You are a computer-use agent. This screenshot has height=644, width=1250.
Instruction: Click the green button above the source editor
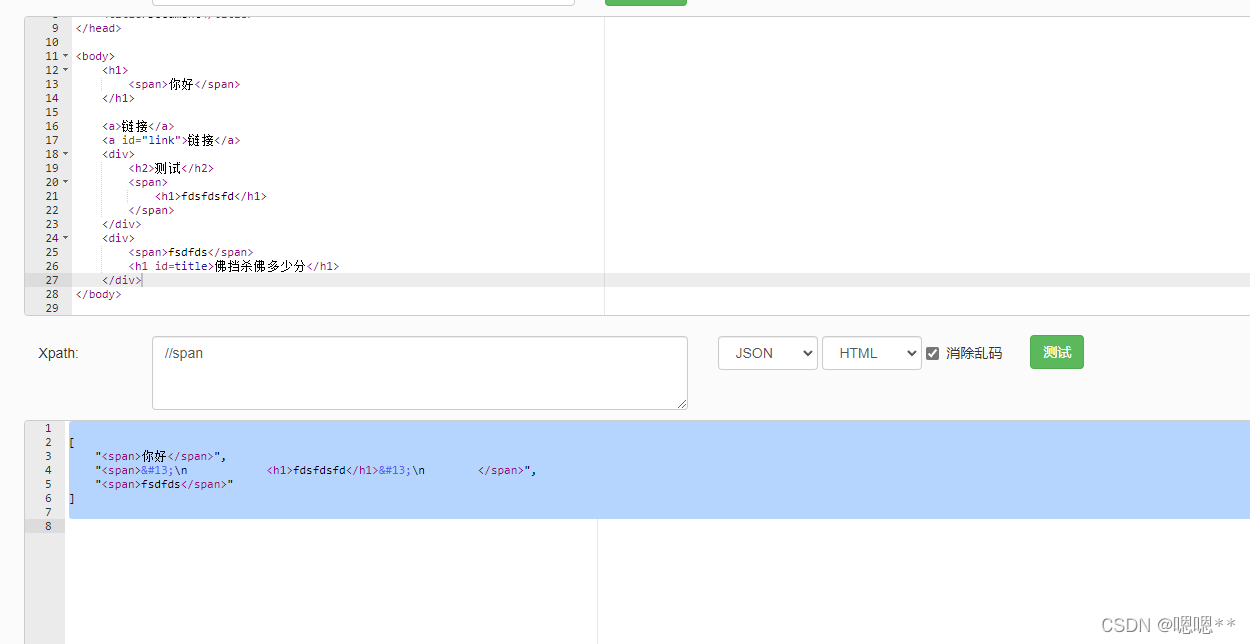[x=646, y=3]
